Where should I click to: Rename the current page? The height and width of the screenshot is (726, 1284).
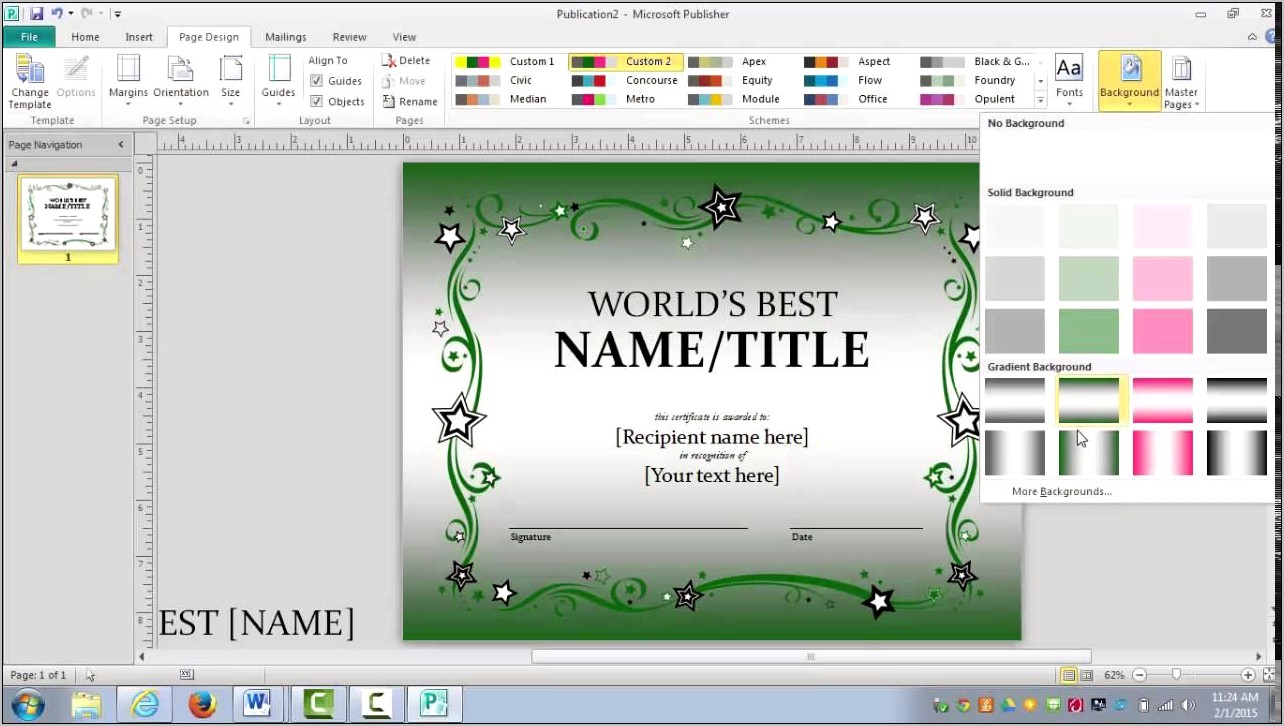410,101
